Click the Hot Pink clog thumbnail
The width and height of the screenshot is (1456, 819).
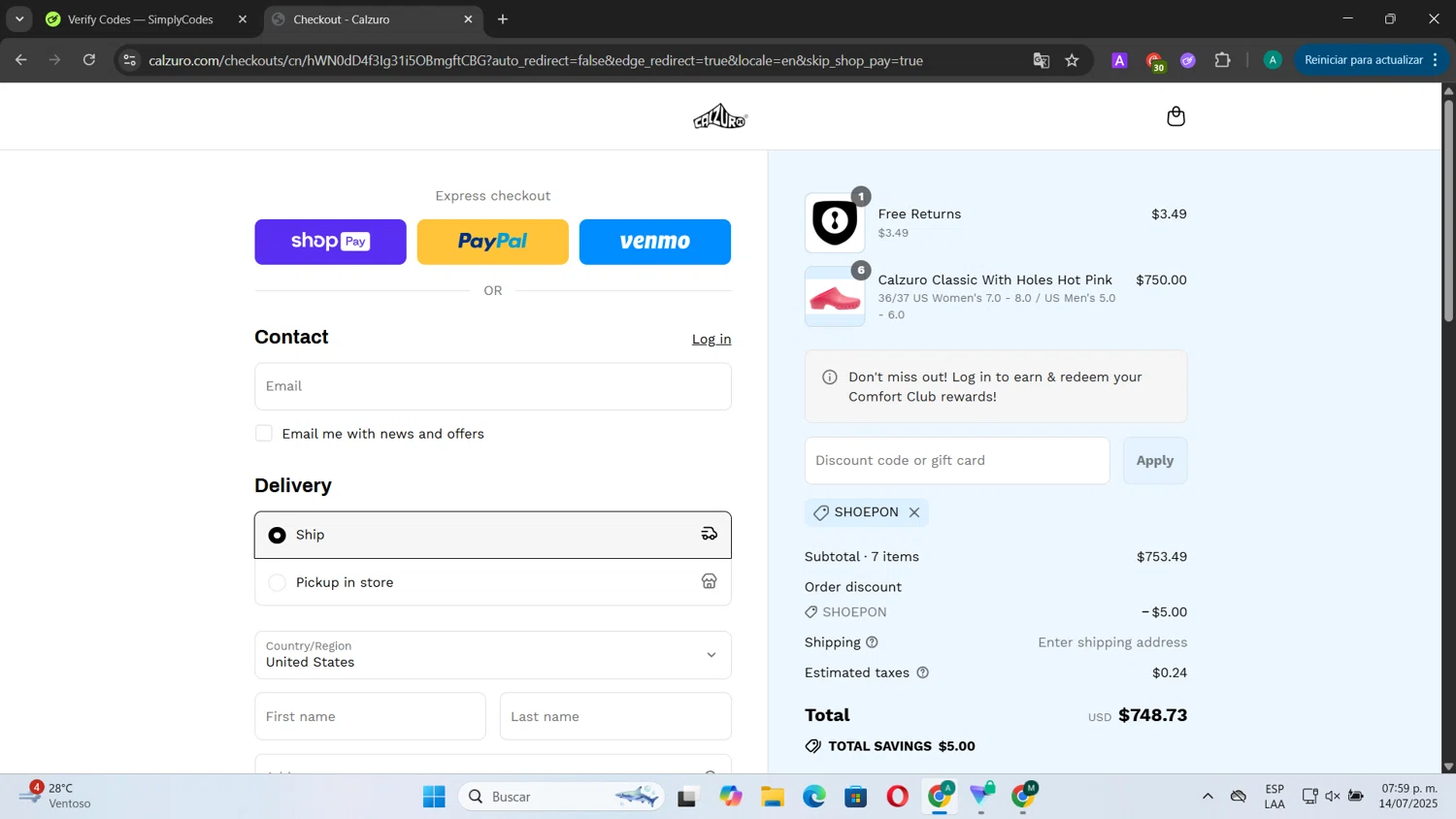point(835,297)
